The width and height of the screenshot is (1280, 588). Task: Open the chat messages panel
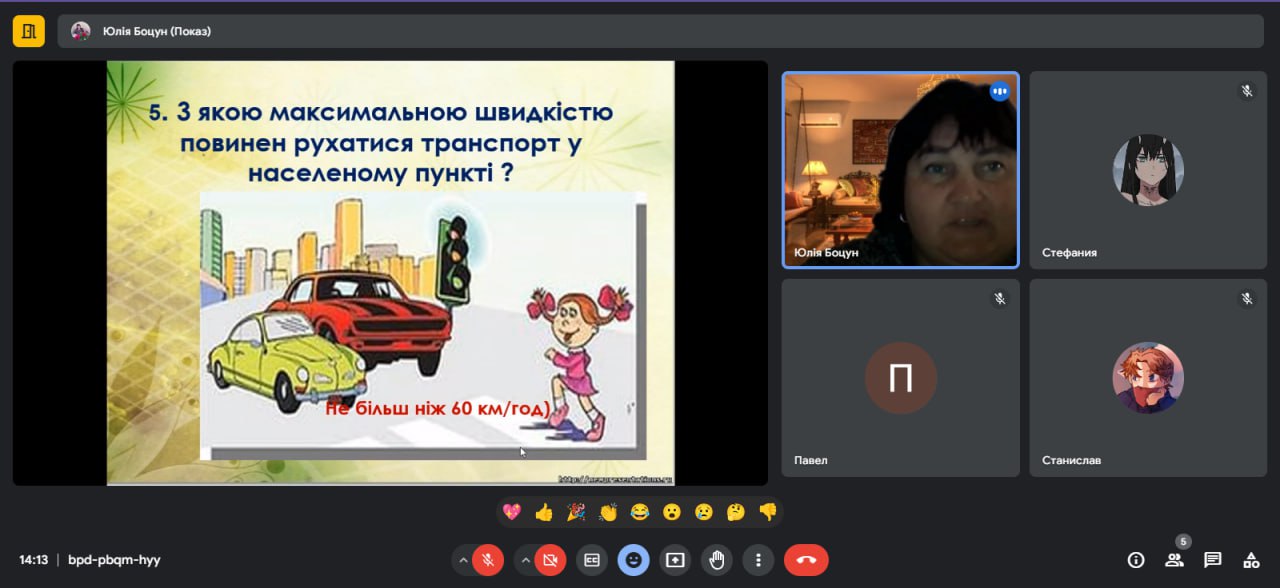click(x=1212, y=560)
